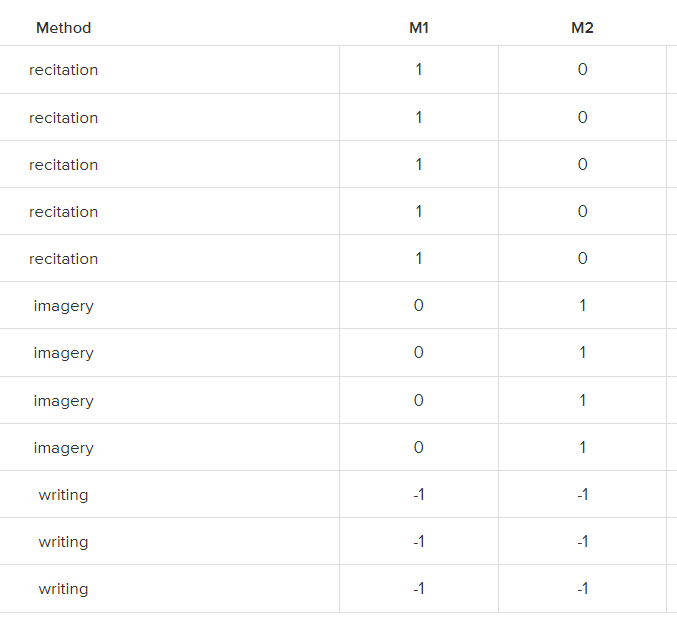Click M1 value in first recitation row
Screen dimensions: 677x623
[x=419, y=70]
